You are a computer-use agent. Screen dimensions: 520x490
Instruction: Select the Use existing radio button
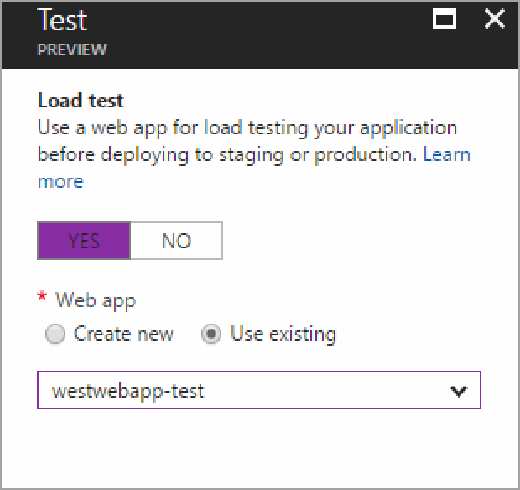[x=211, y=334]
